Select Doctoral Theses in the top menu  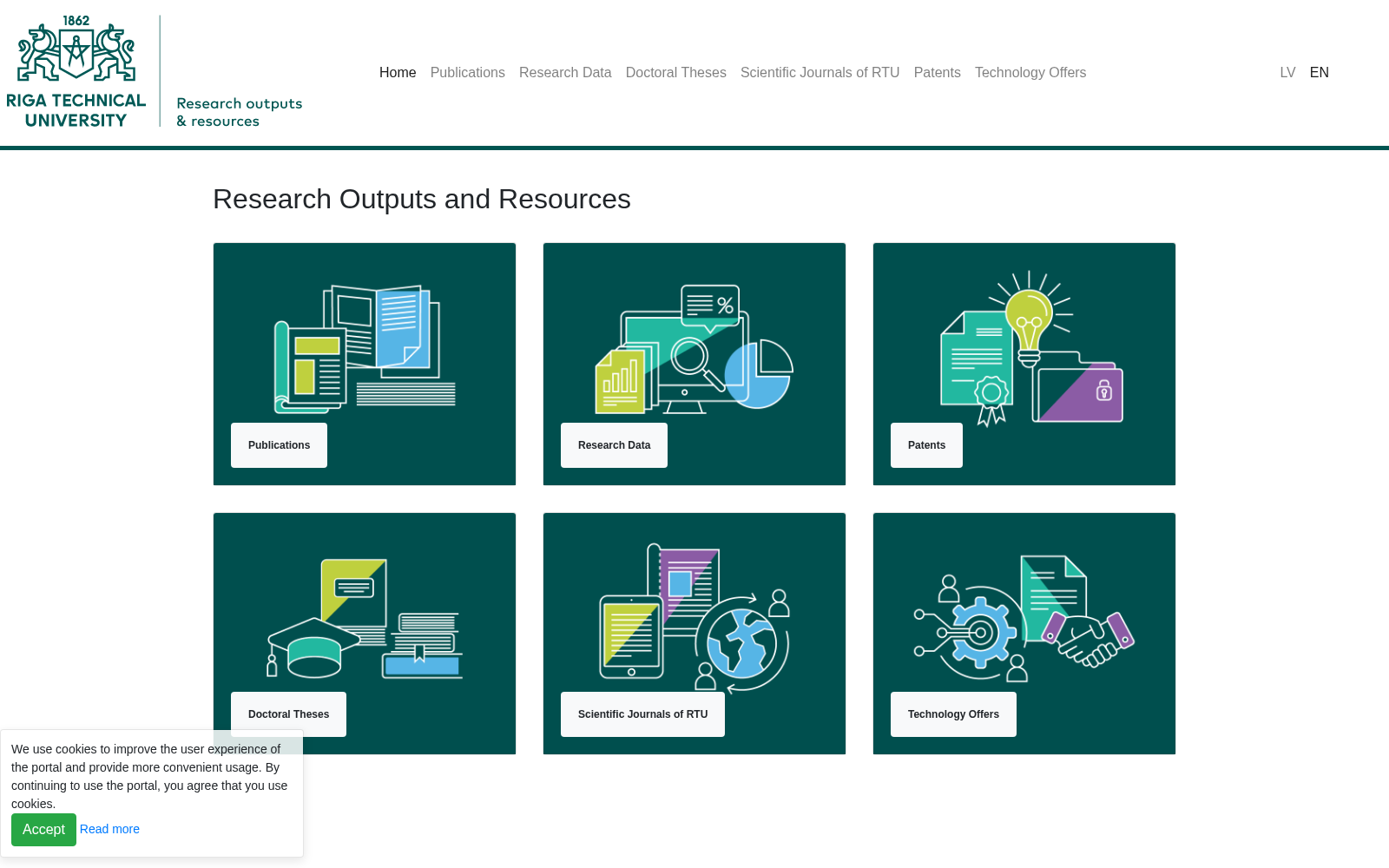pyautogui.click(x=676, y=73)
